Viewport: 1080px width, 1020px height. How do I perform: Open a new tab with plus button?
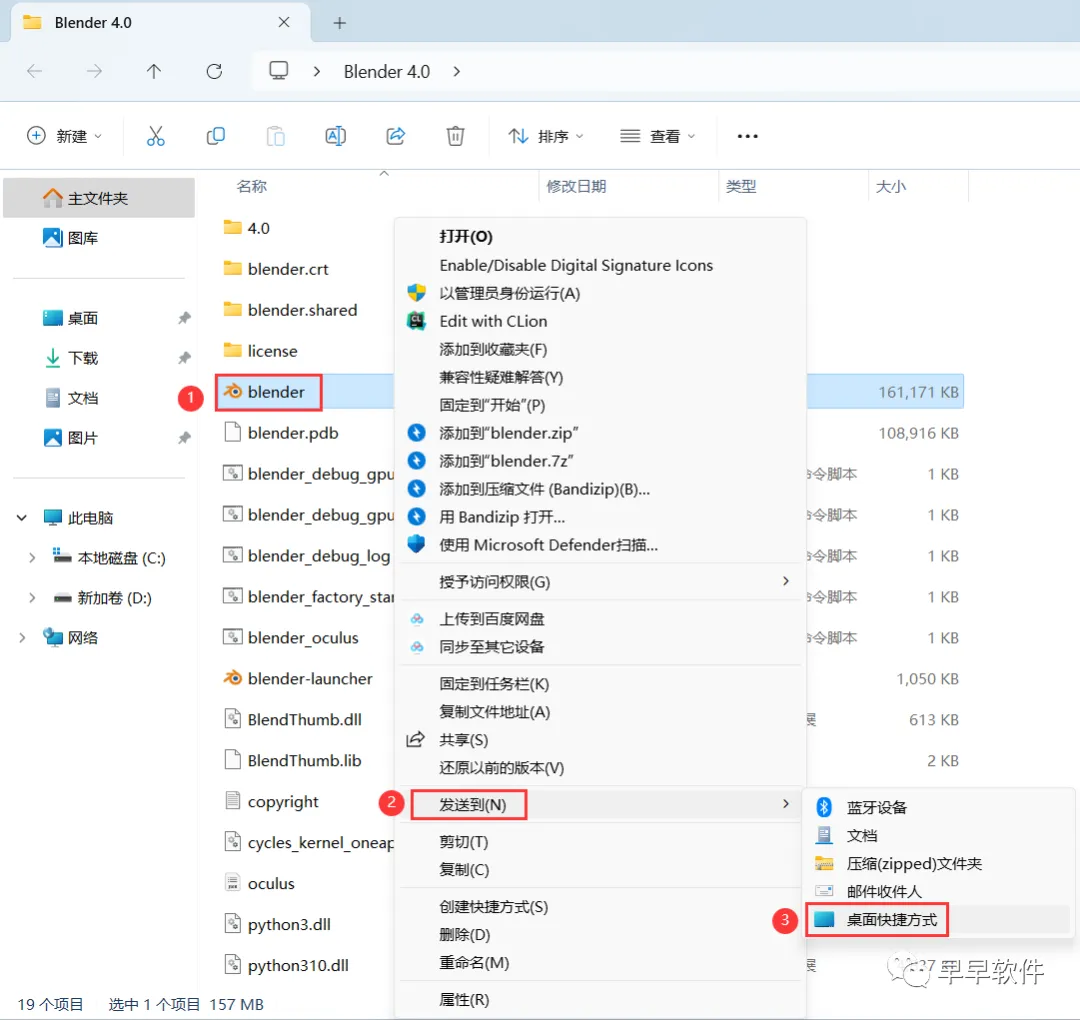point(340,23)
